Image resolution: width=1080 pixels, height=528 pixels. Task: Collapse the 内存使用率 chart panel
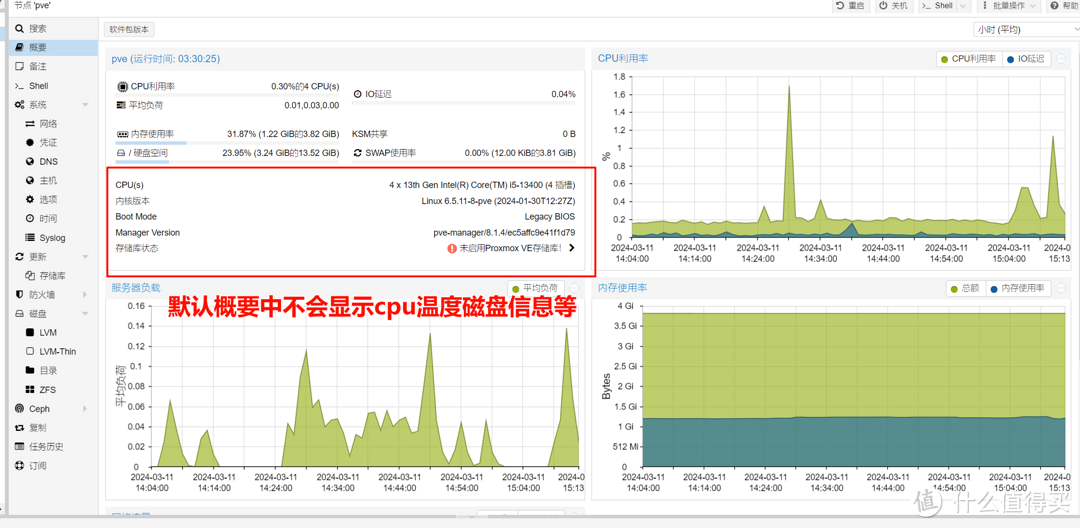[x=1061, y=288]
